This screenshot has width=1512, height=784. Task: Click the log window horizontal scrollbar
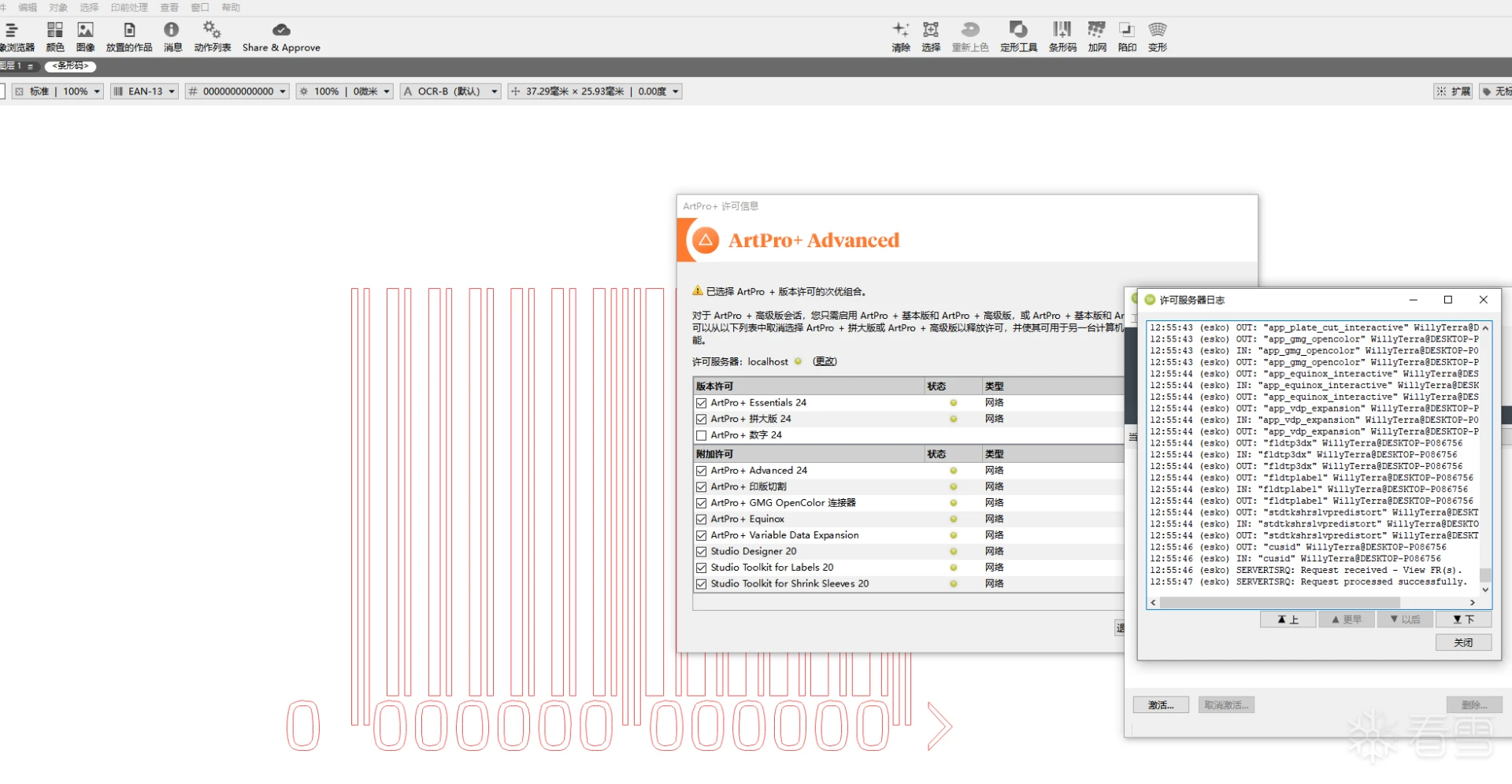(1280, 602)
